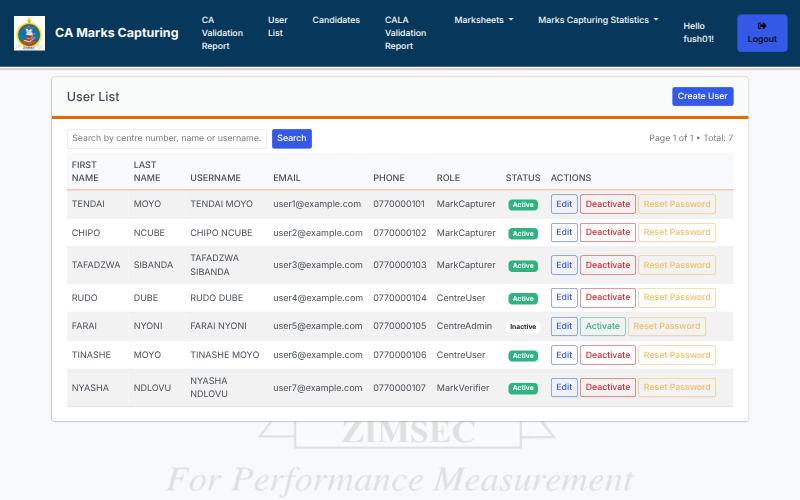Image resolution: width=800 pixels, height=500 pixels.
Task: Expand the Marksheets dropdown menu
Action: pos(484,20)
